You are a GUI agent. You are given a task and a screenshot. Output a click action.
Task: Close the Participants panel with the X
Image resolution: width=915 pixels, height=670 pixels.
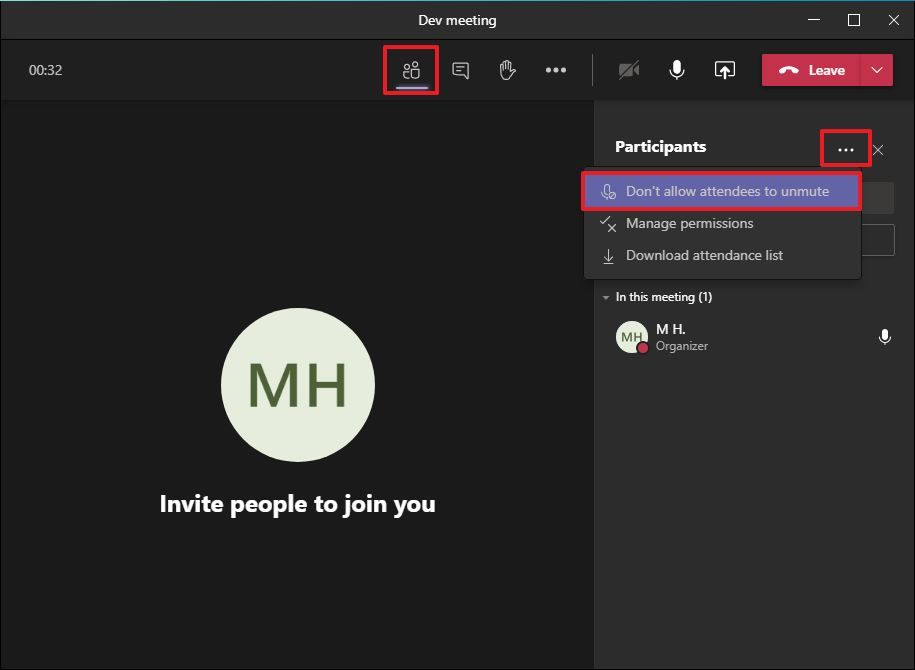tap(877, 150)
